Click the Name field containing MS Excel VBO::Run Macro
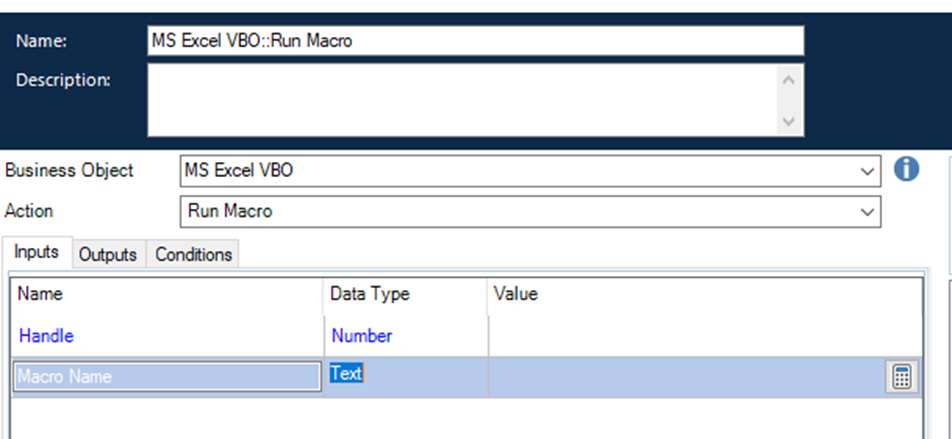 click(x=475, y=41)
